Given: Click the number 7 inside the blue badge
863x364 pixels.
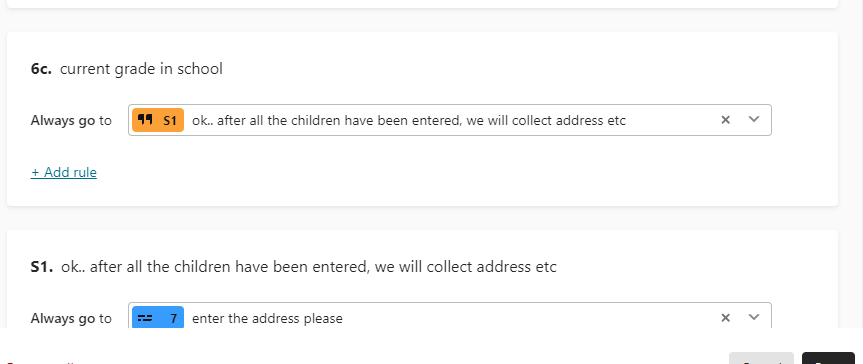Looking at the screenshot, I should coord(173,318).
